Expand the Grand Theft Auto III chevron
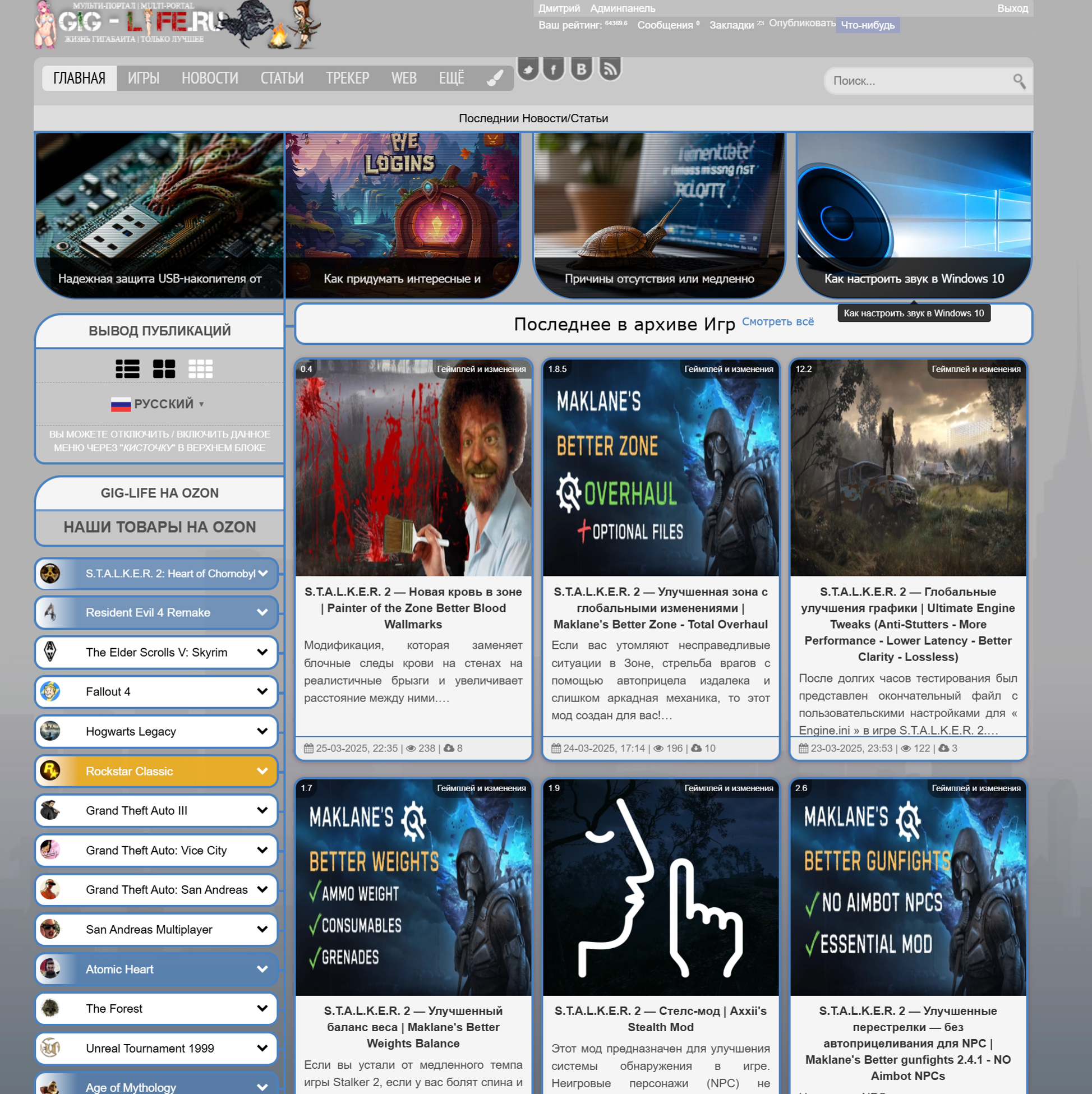Screen dimensions: 1092x1094 (x=262, y=810)
